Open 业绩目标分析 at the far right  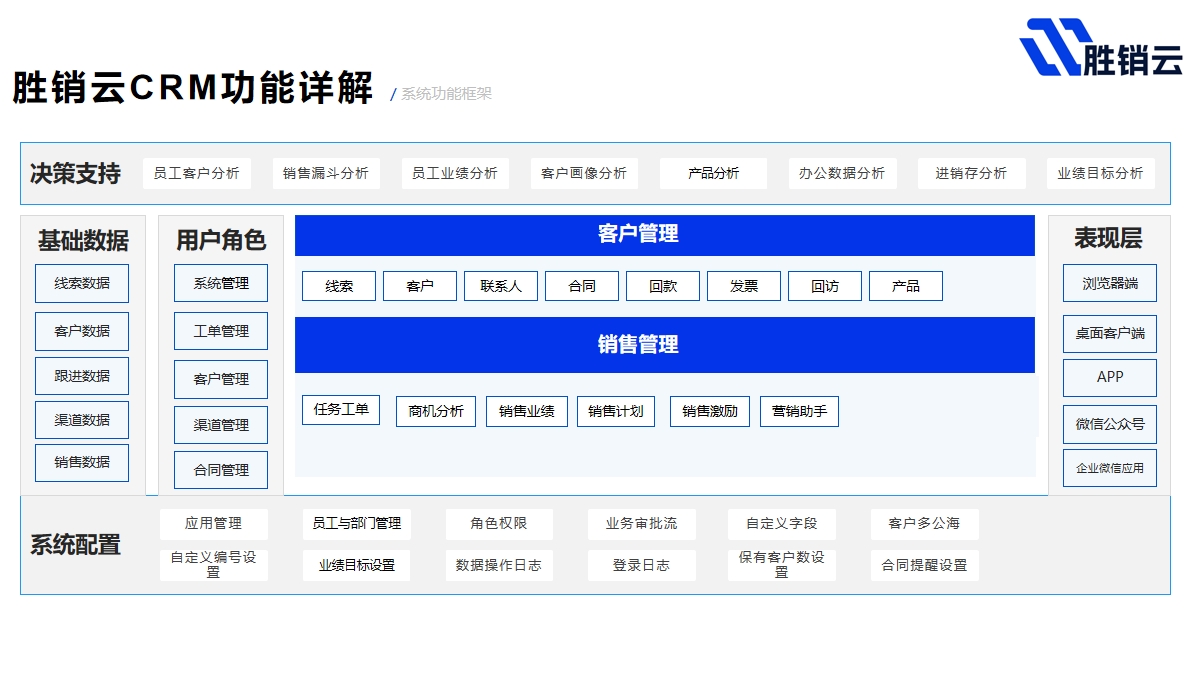click(x=1100, y=173)
